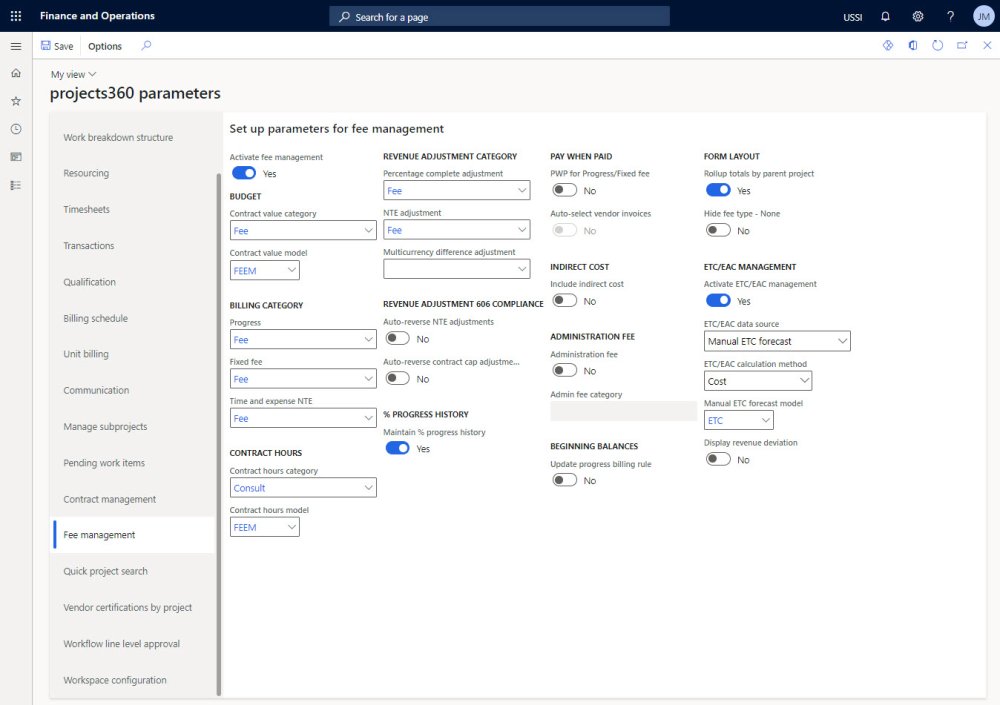This screenshot has width=1000, height=705.
Task: Toggle Activate ETC/EAC management
Action: [718, 301]
